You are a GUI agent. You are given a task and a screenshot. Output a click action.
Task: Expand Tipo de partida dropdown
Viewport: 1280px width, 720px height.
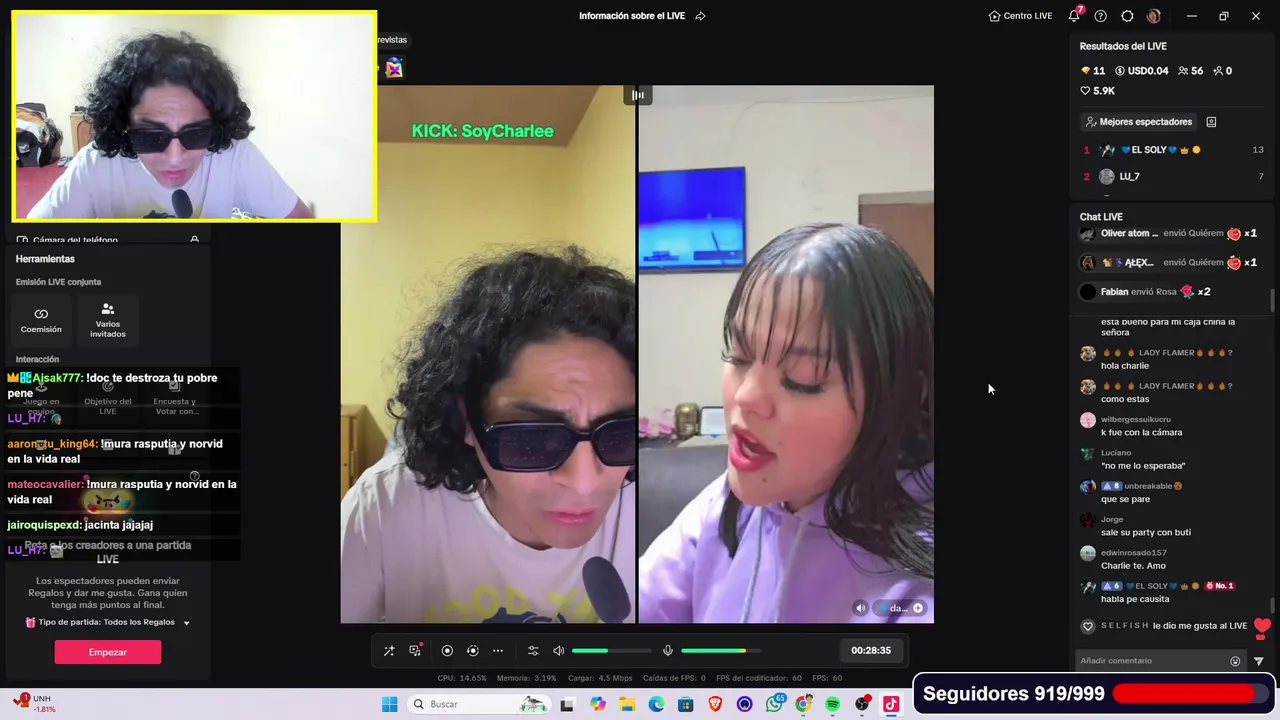(x=186, y=623)
